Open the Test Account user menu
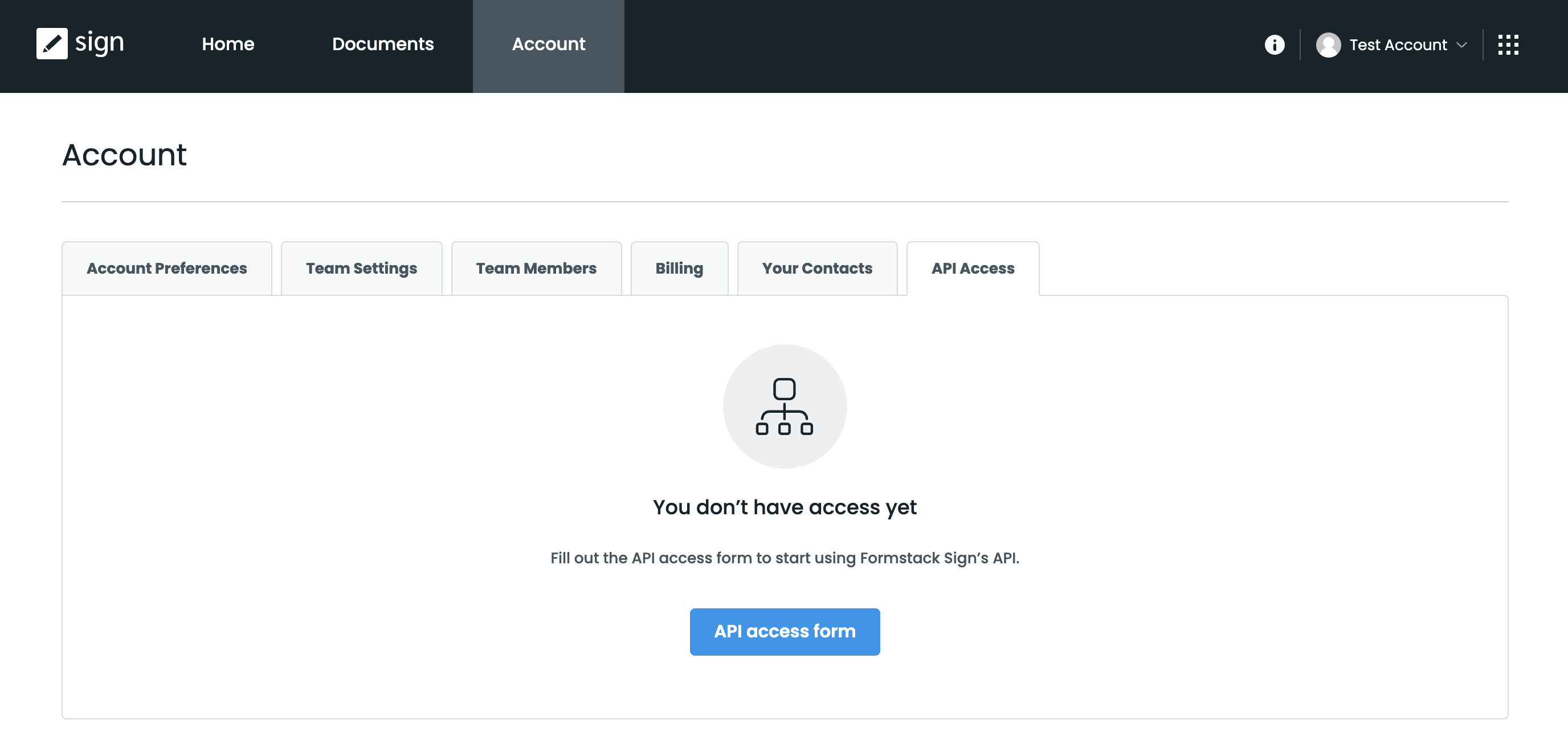The height and width of the screenshot is (756, 1568). click(1398, 44)
